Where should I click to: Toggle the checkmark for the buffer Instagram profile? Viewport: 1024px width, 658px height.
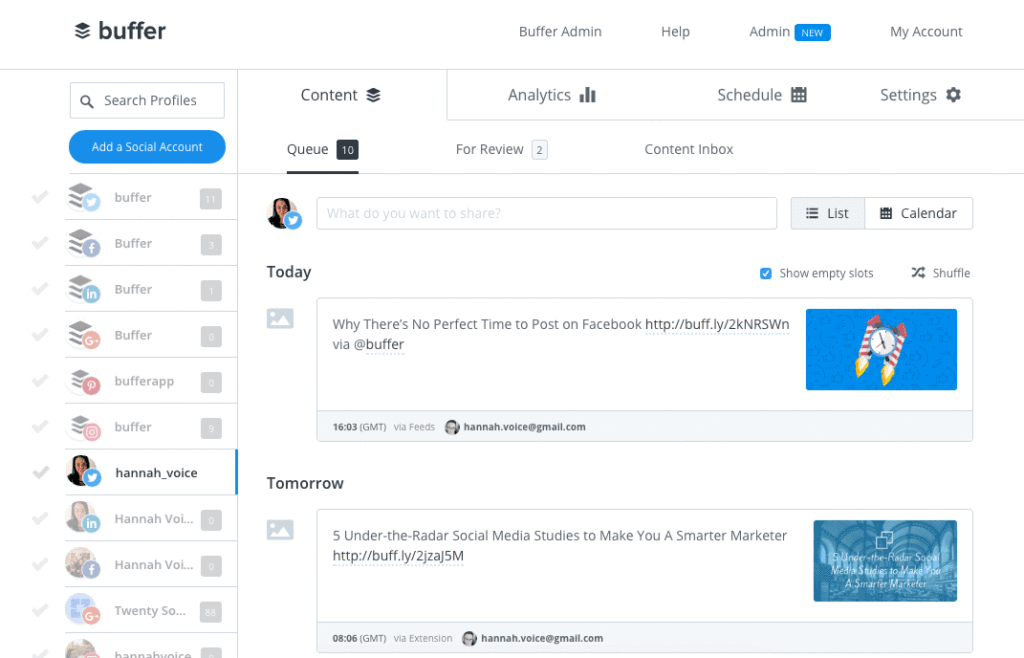click(40, 426)
